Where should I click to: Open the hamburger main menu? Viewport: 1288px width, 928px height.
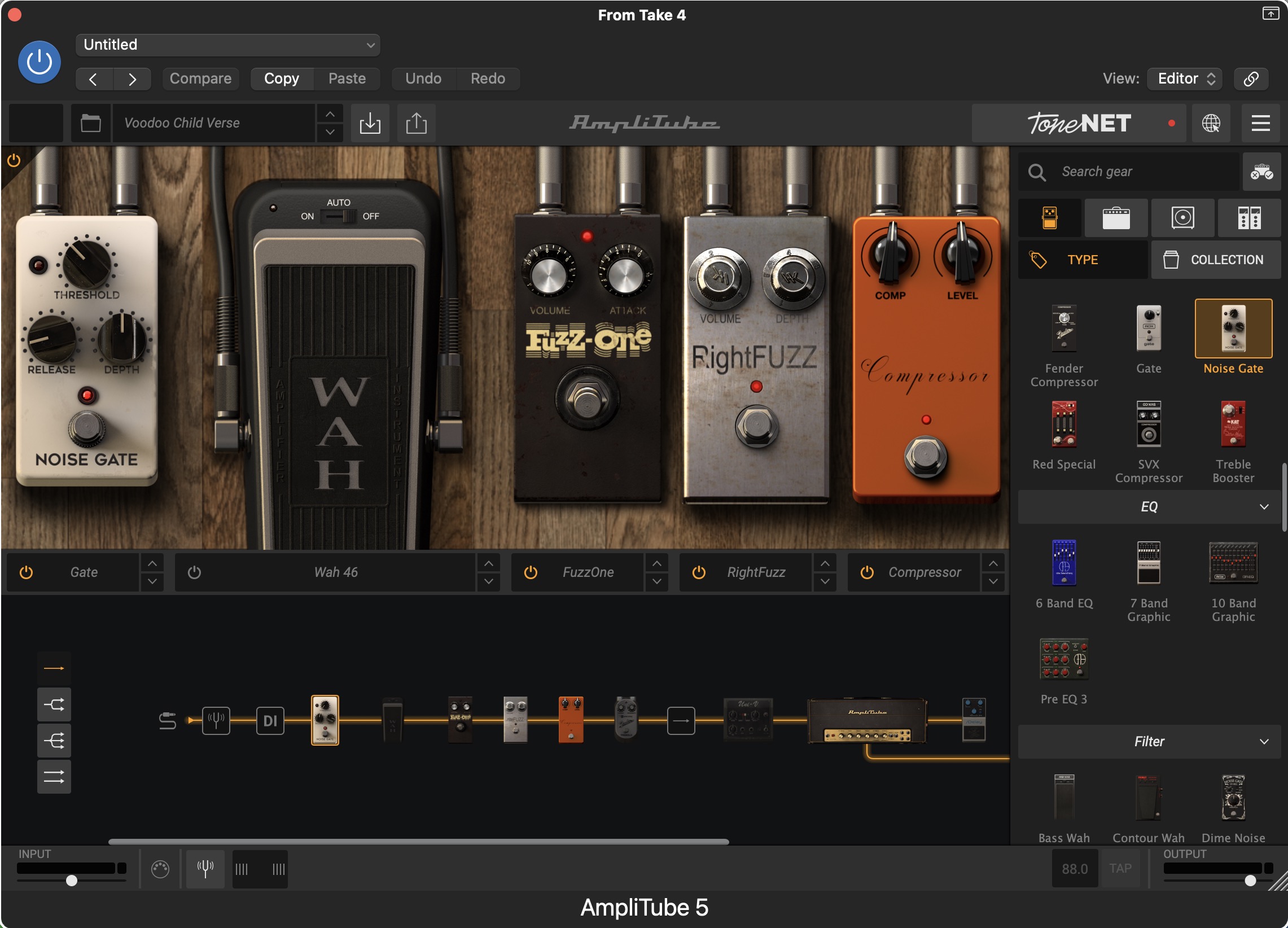pyautogui.click(x=1260, y=122)
